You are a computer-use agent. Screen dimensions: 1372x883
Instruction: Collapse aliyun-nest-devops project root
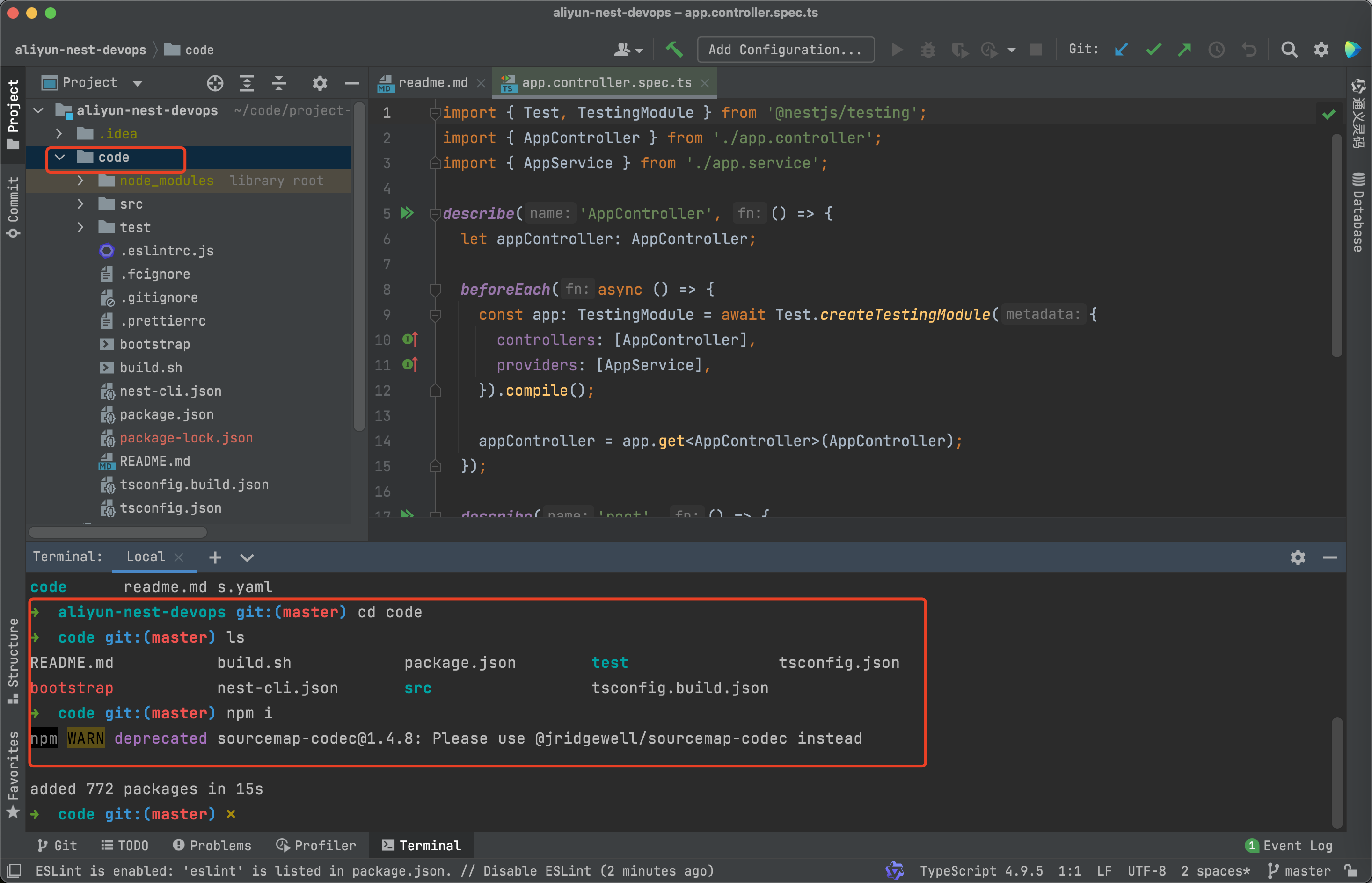coord(38,110)
